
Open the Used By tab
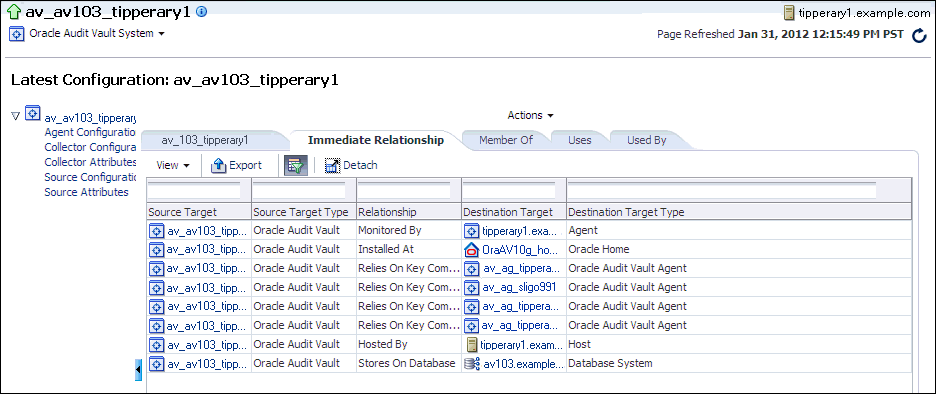(646, 140)
